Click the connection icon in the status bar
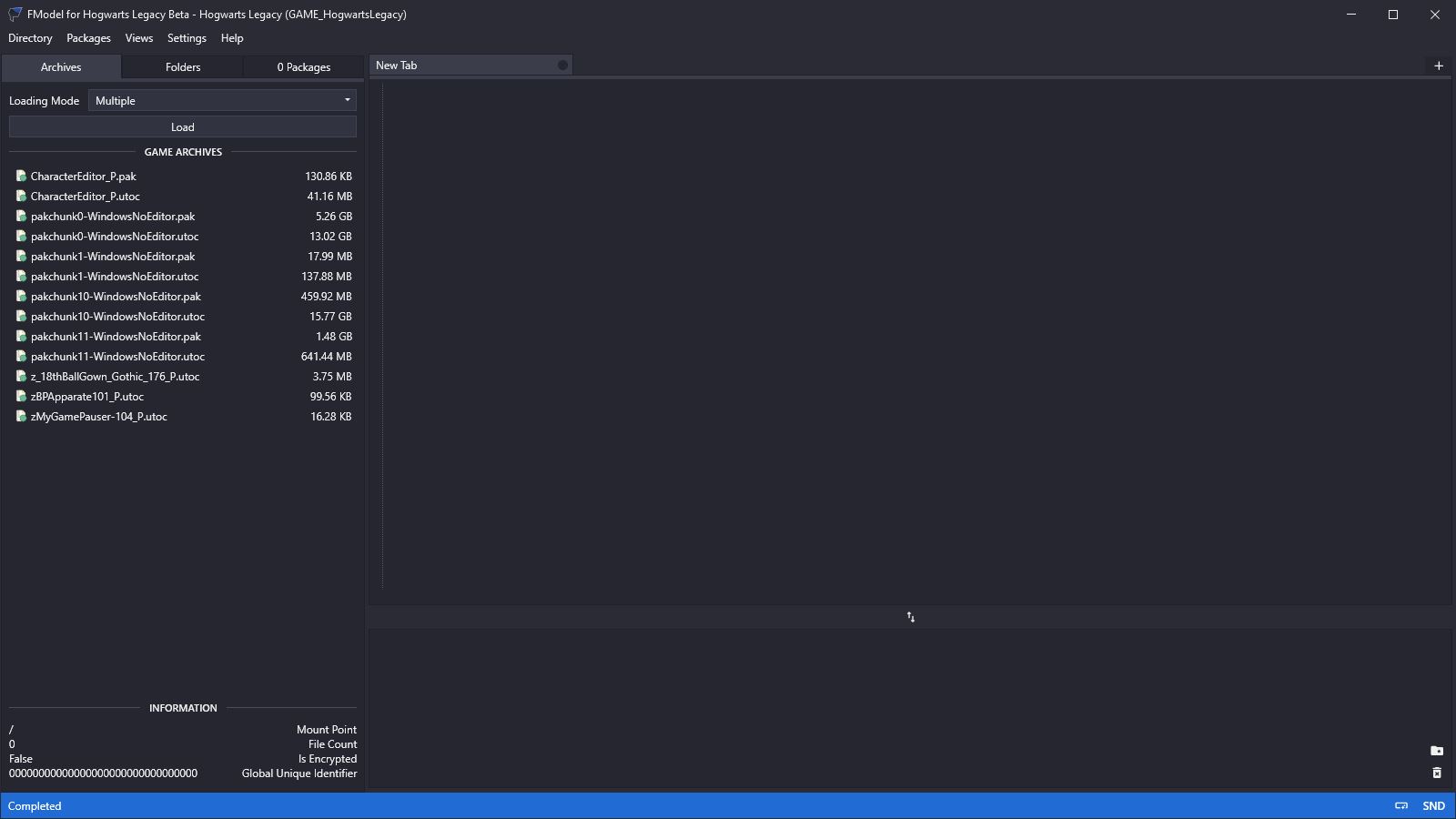The width and height of the screenshot is (1456, 819). (1401, 805)
